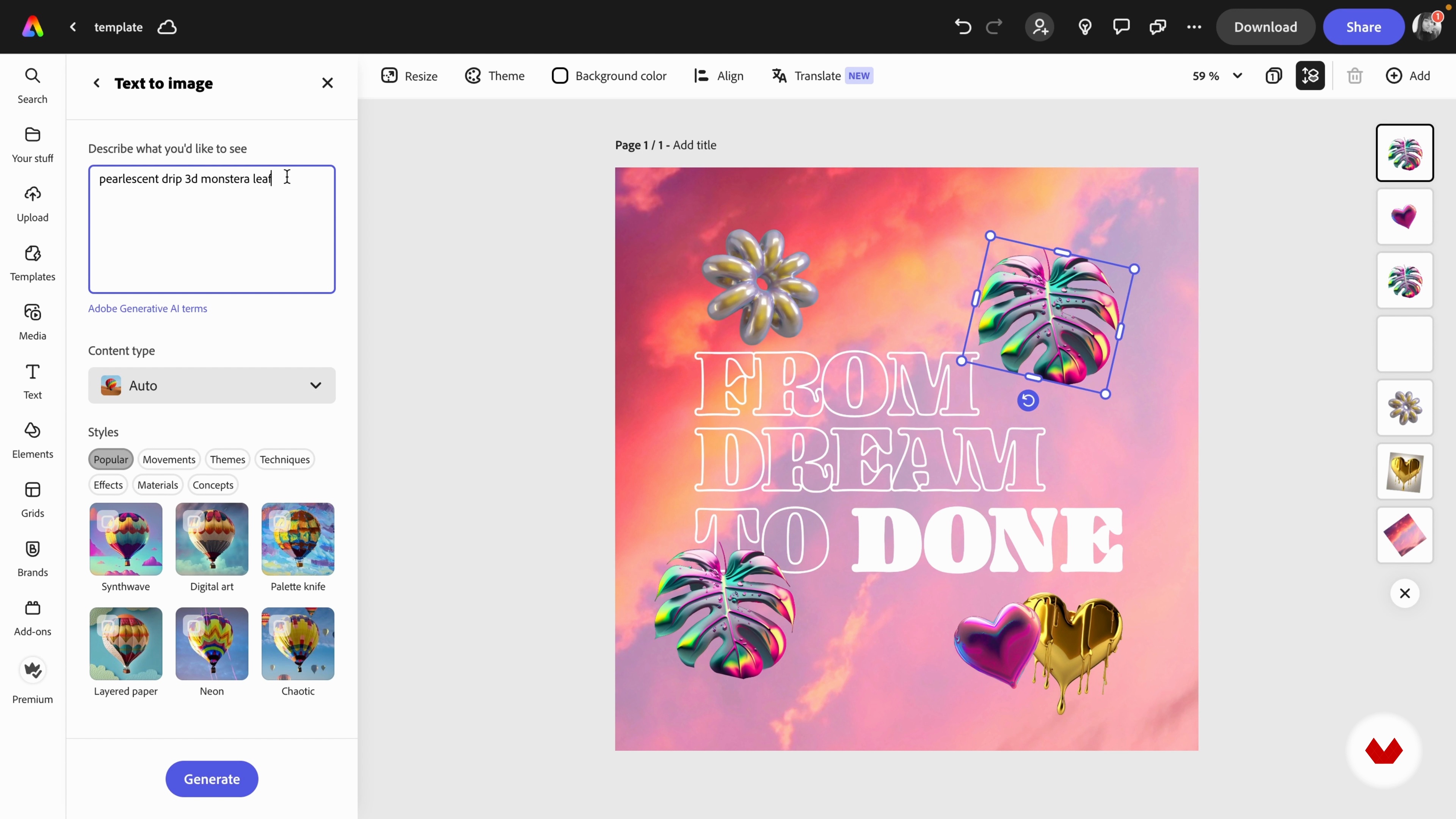Select the gold dripping heart layer thumbnail
This screenshot has width=1456, height=819.
[1404, 471]
